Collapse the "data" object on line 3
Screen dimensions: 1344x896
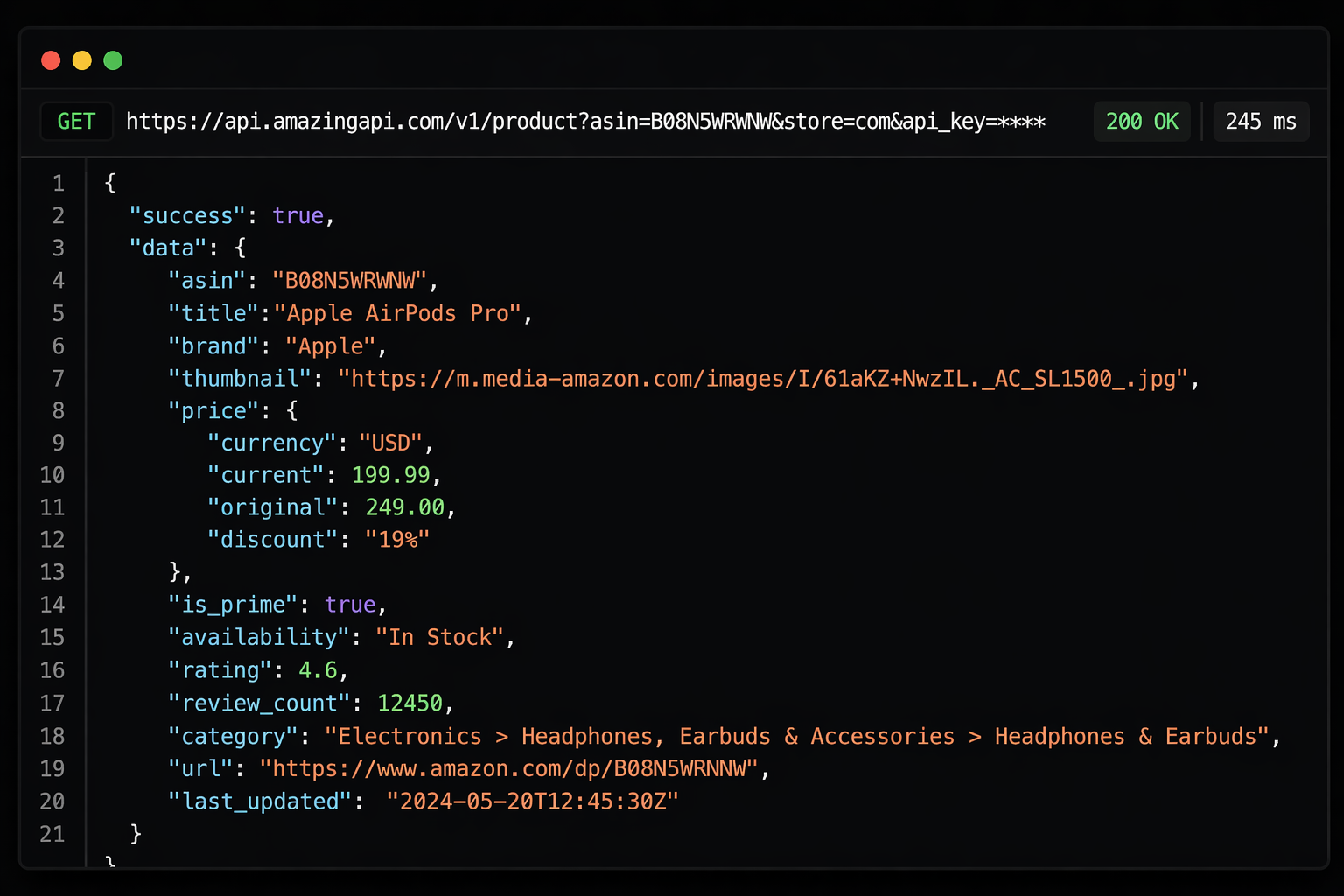click(x=241, y=248)
